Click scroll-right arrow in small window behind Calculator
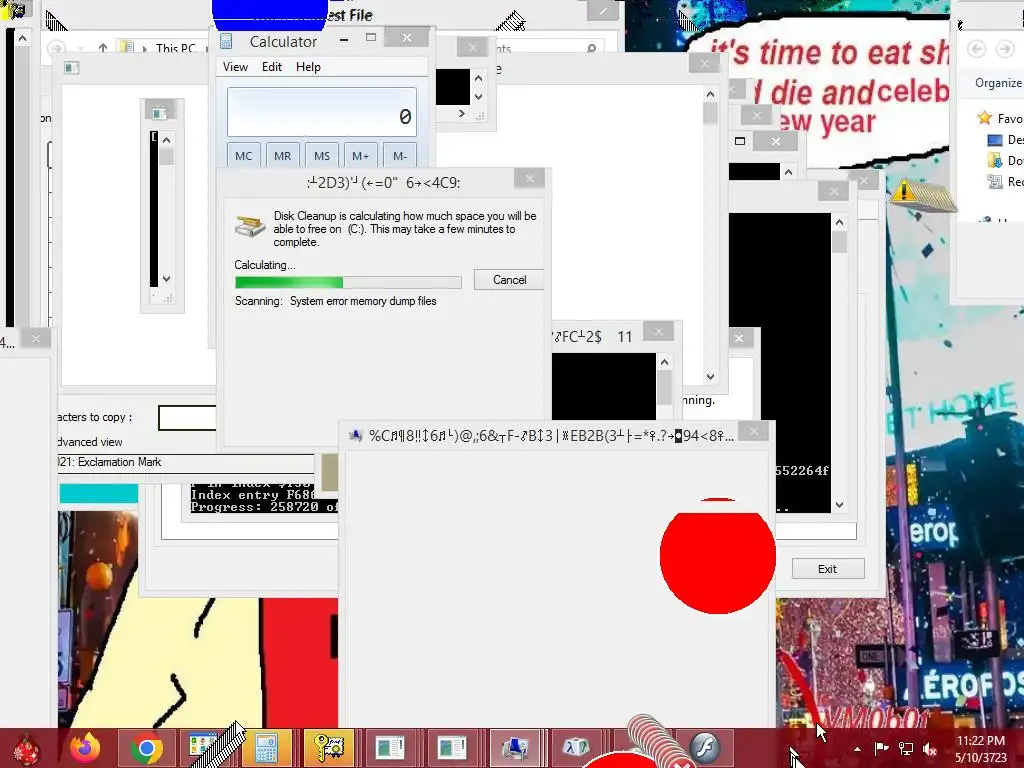The height and width of the screenshot is (768, 1024). (462, 114)
